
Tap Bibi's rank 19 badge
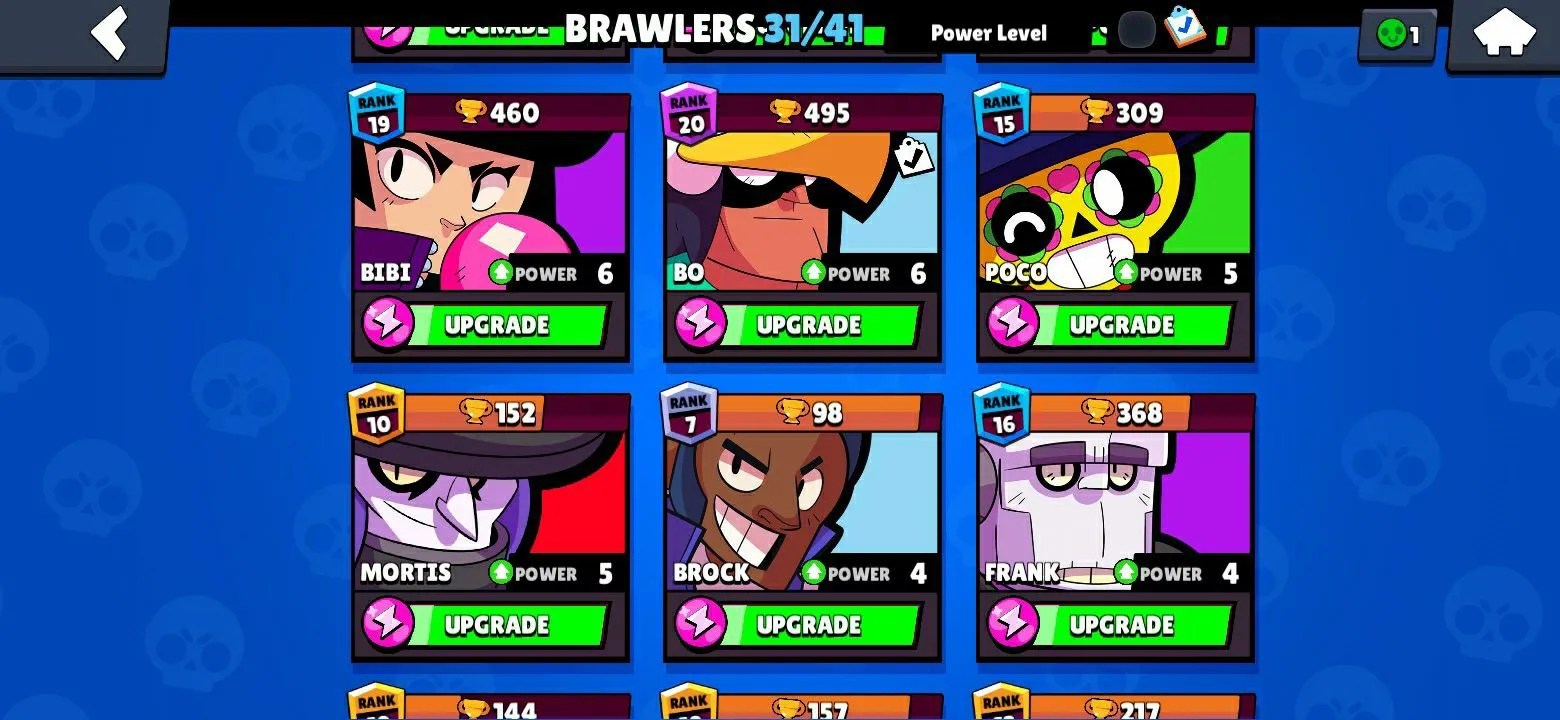pyautogui.click(x=377, y=113)
